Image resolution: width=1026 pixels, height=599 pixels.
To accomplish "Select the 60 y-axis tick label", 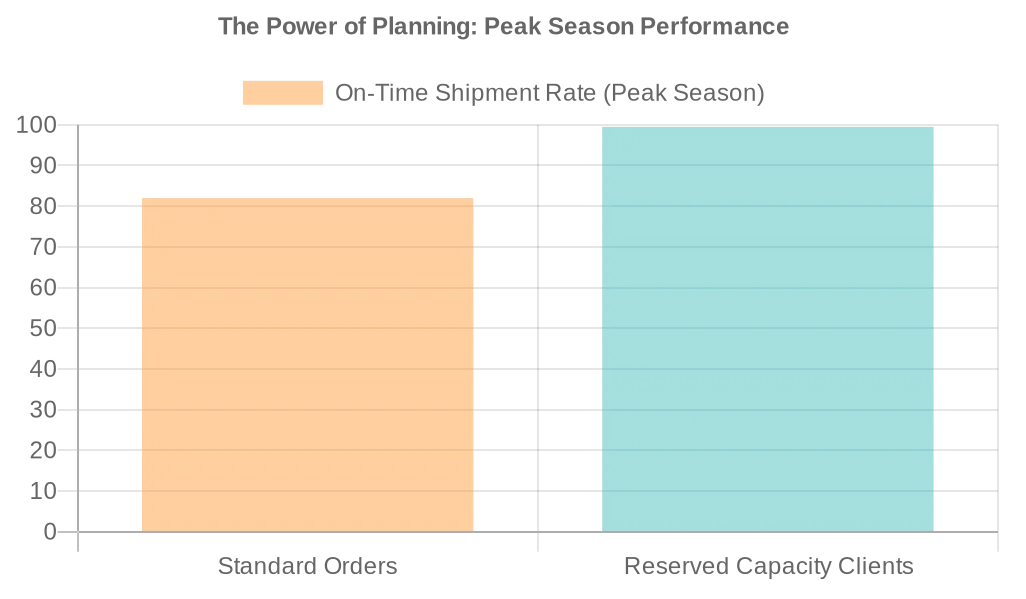I will [x=42, y=288].
